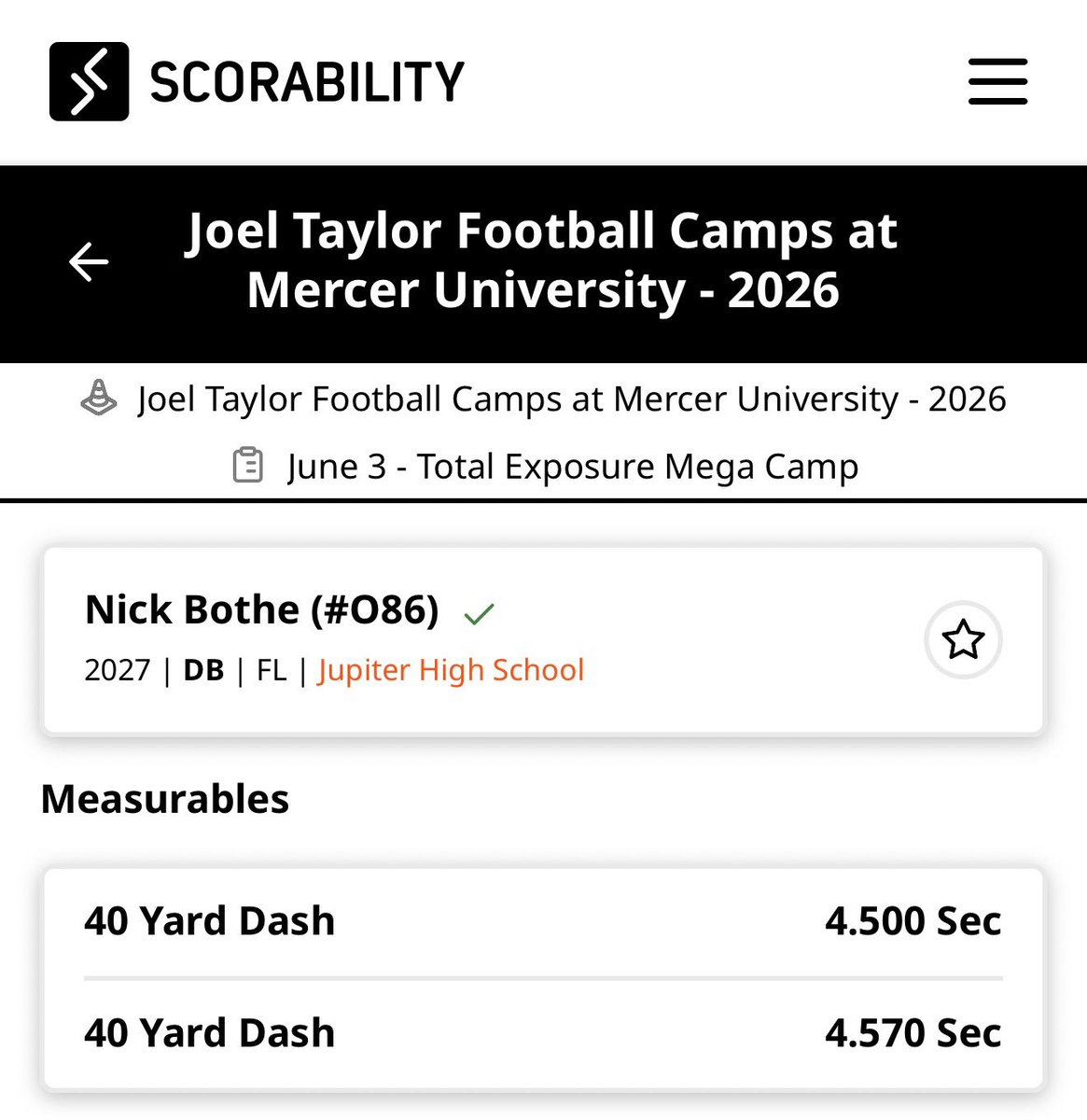The image size is (1087, 1120).
Task: Open the Jupiter High School link
Action: click(451, 670)
